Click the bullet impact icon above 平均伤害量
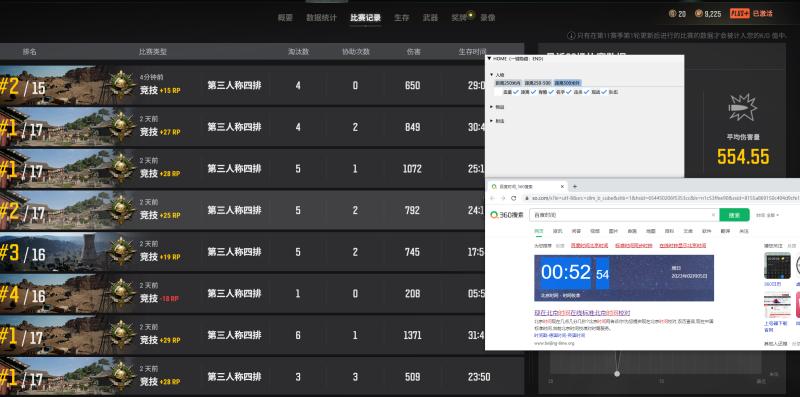The height and width of the screenshot is (397, 800). point(743,107)
